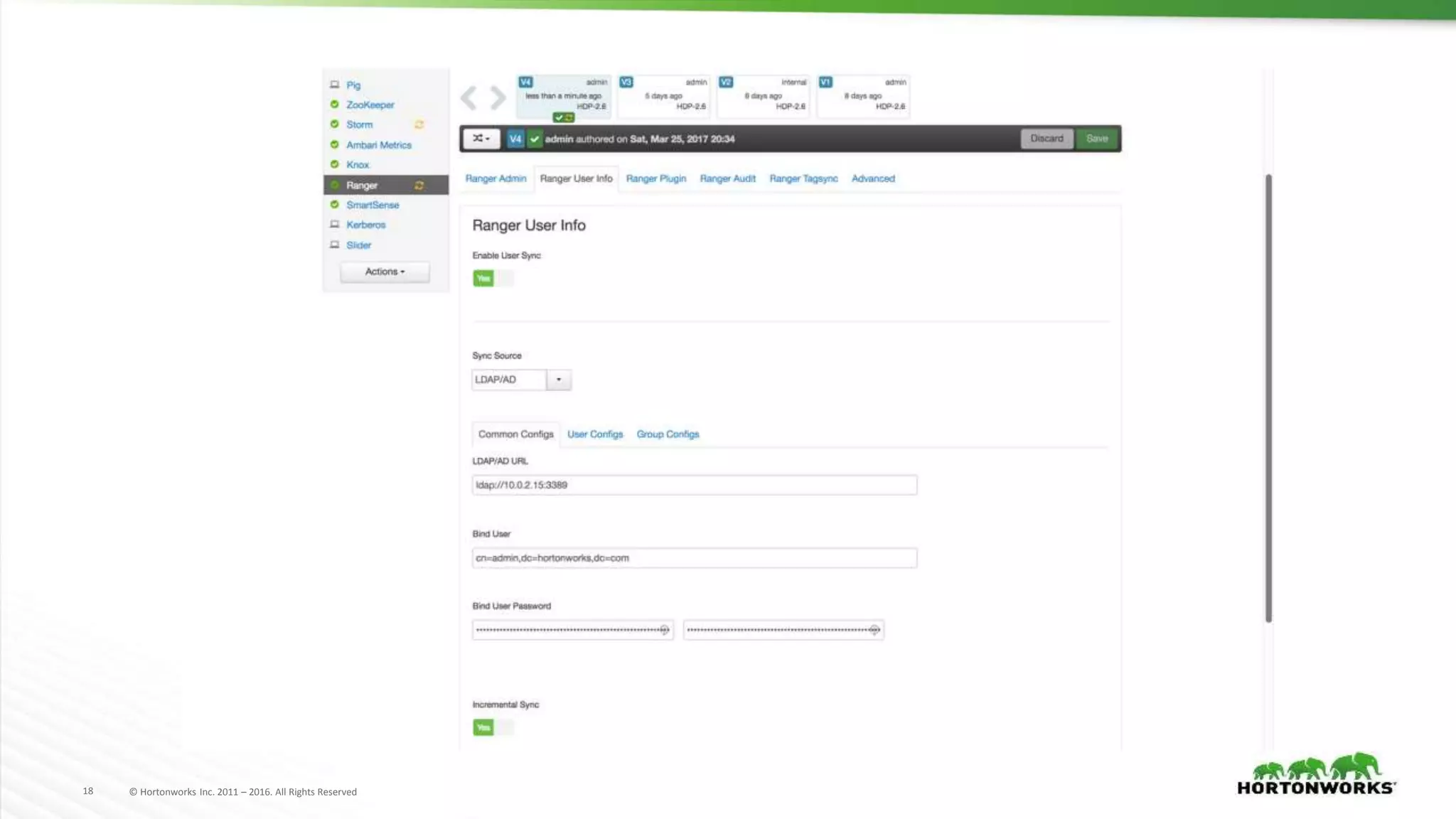Click Storm's restart-required refresh icon
Image resolution: width=1456 pixels, height=819 pixels.
pos(419,124)
